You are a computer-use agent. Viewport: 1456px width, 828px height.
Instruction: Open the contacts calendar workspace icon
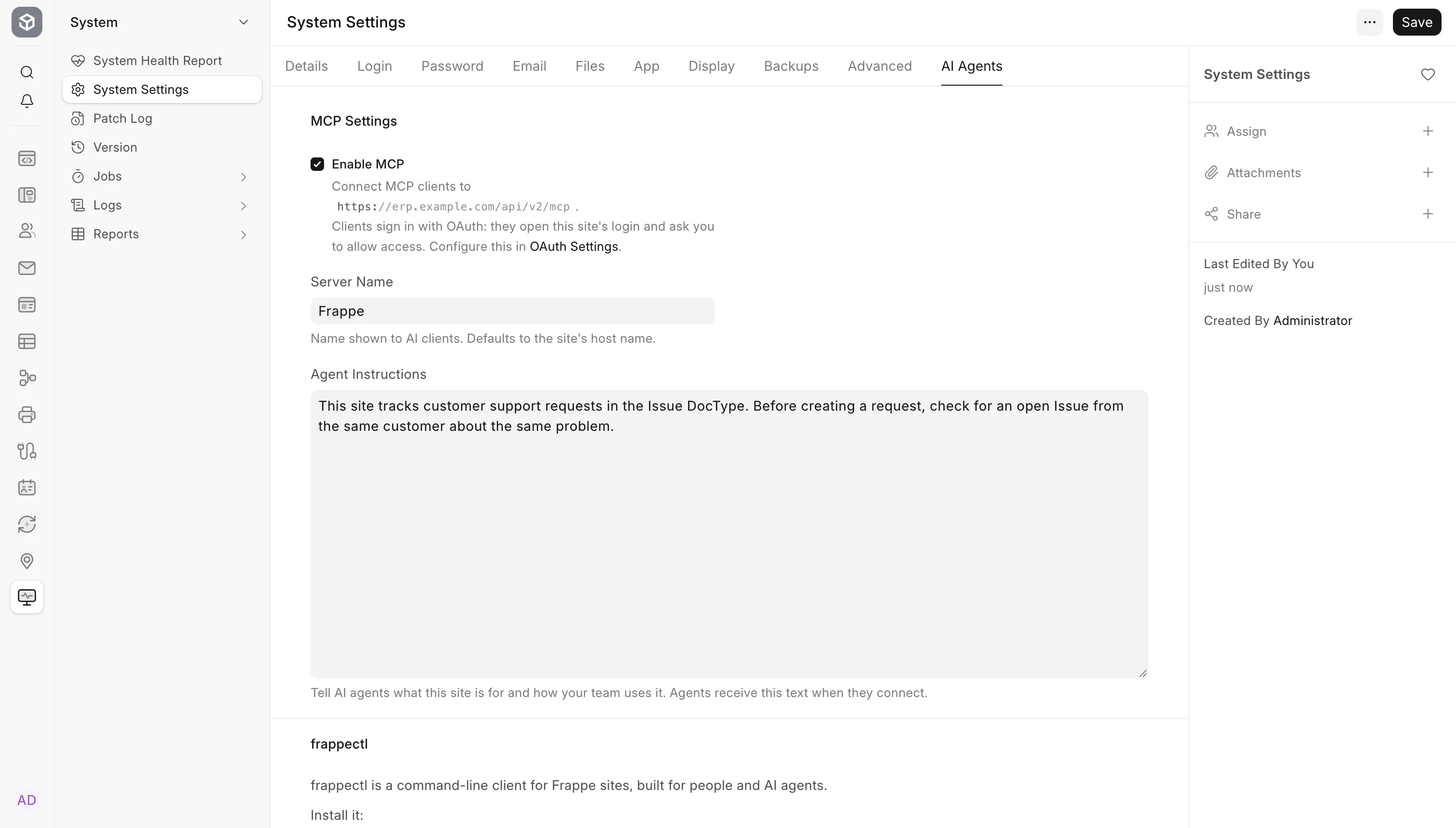(x=27, y=488)
